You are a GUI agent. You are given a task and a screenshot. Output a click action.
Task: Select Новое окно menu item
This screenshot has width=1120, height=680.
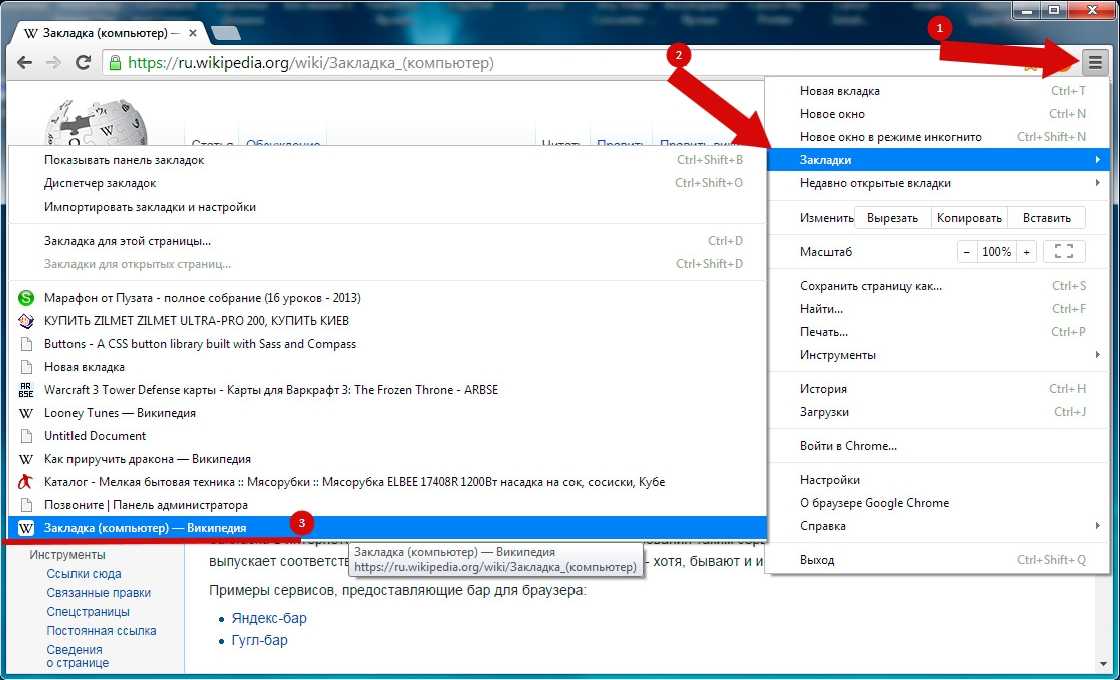(939, 114)
